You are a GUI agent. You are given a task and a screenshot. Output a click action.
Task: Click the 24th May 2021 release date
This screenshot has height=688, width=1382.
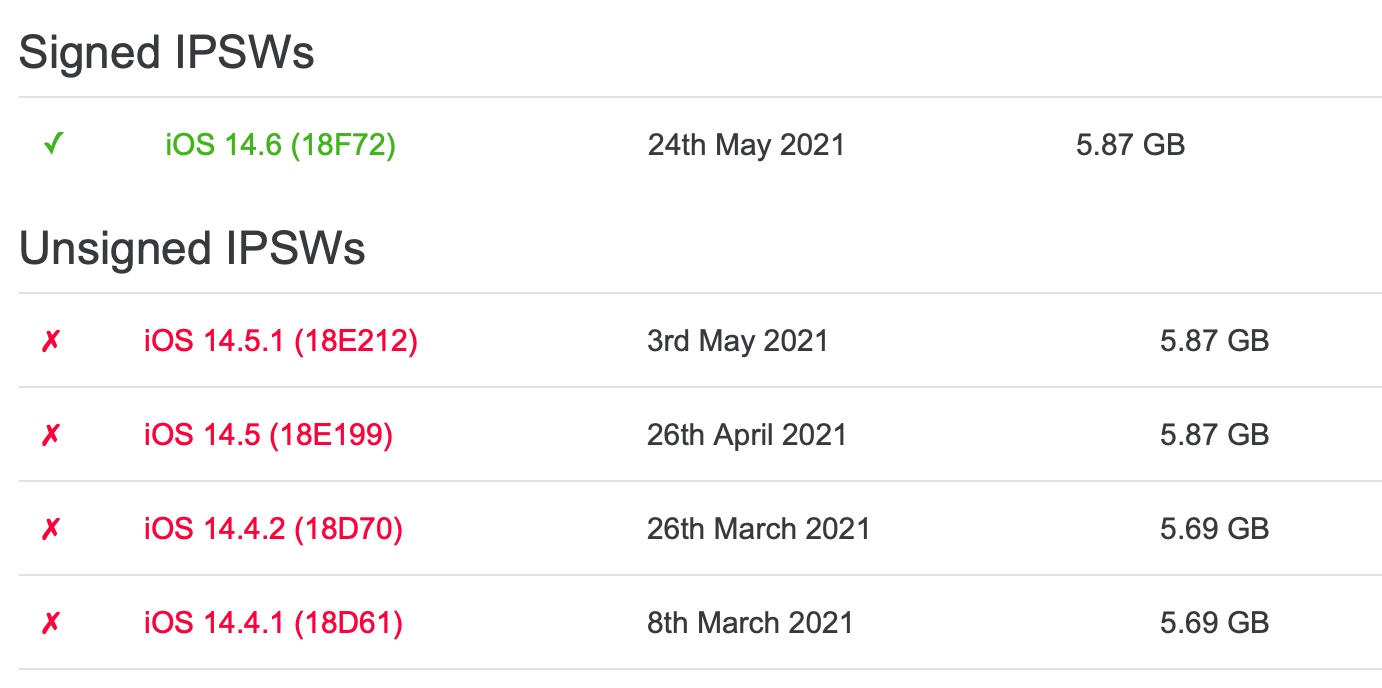746,145
